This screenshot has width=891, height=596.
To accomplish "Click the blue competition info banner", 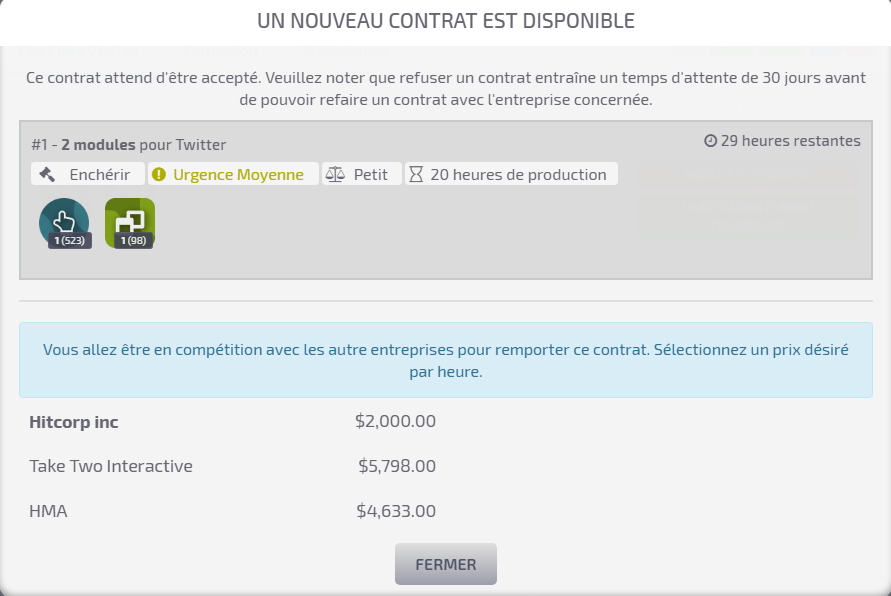I will pos(445,360).
